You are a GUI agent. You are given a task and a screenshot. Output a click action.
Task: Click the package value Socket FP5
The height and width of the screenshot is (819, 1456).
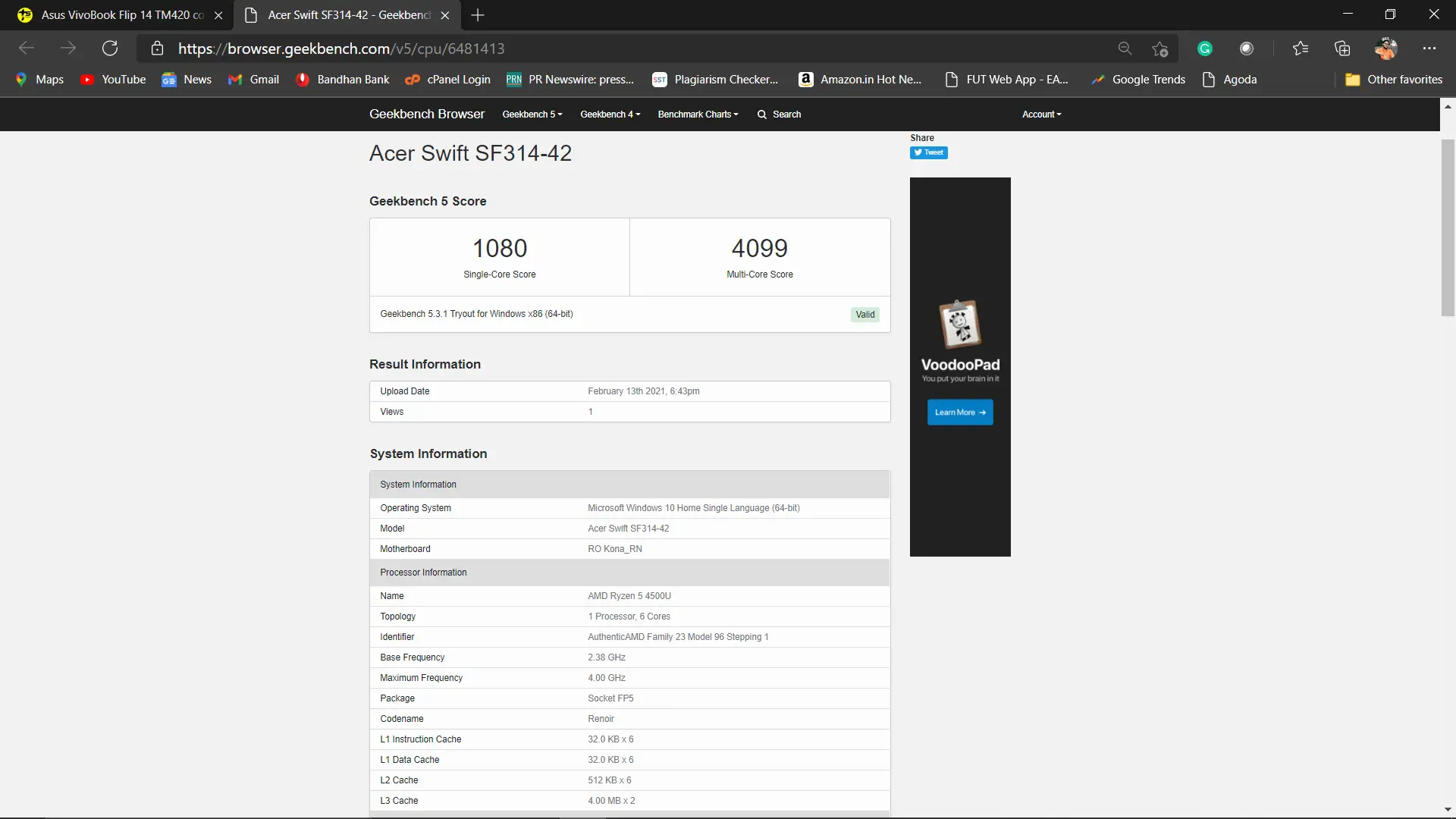610,698
